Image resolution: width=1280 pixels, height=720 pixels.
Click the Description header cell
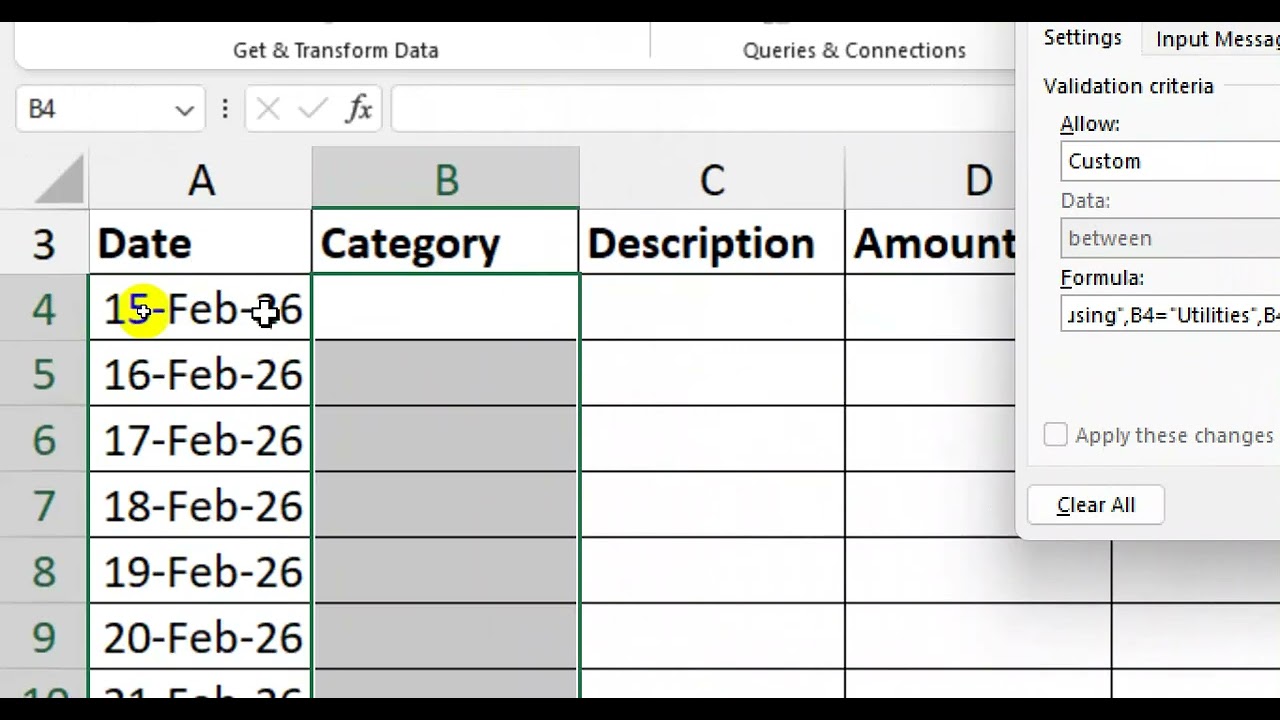712,243
